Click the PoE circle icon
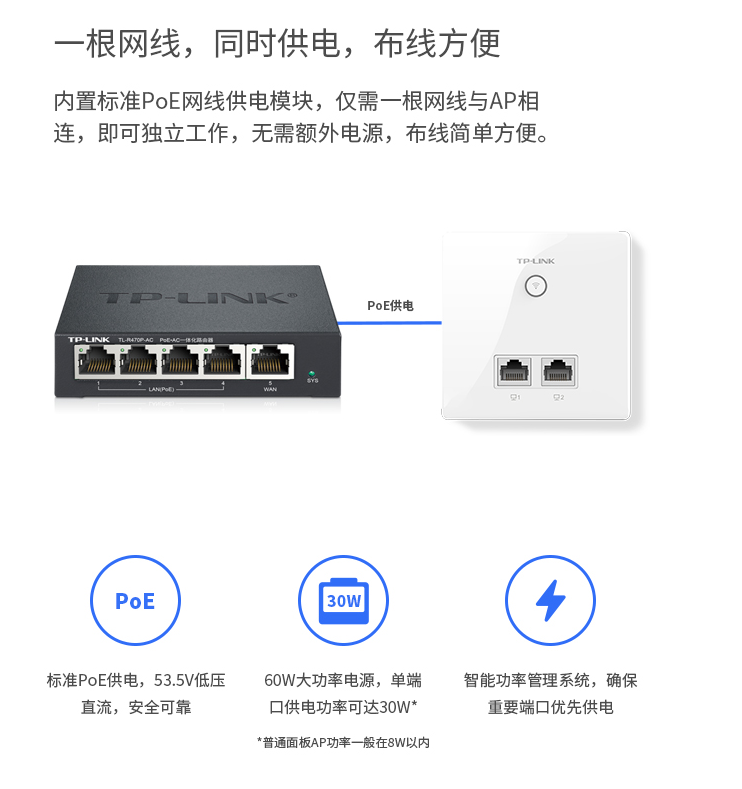This screenshot has width=742, height=789. pyautogui.click(x=135, y=600)
